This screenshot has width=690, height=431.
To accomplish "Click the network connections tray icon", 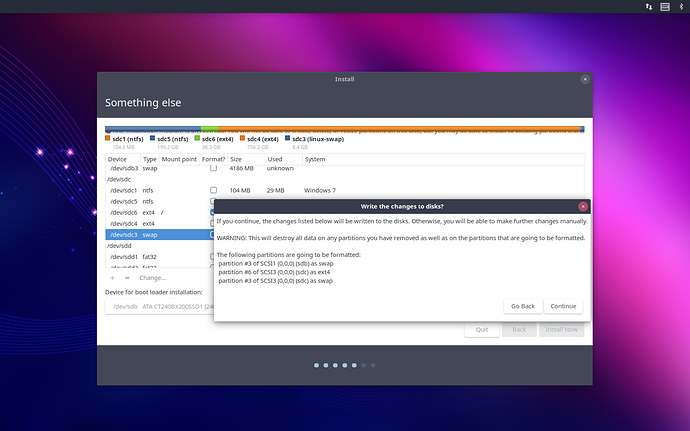I will pos(649,7).
